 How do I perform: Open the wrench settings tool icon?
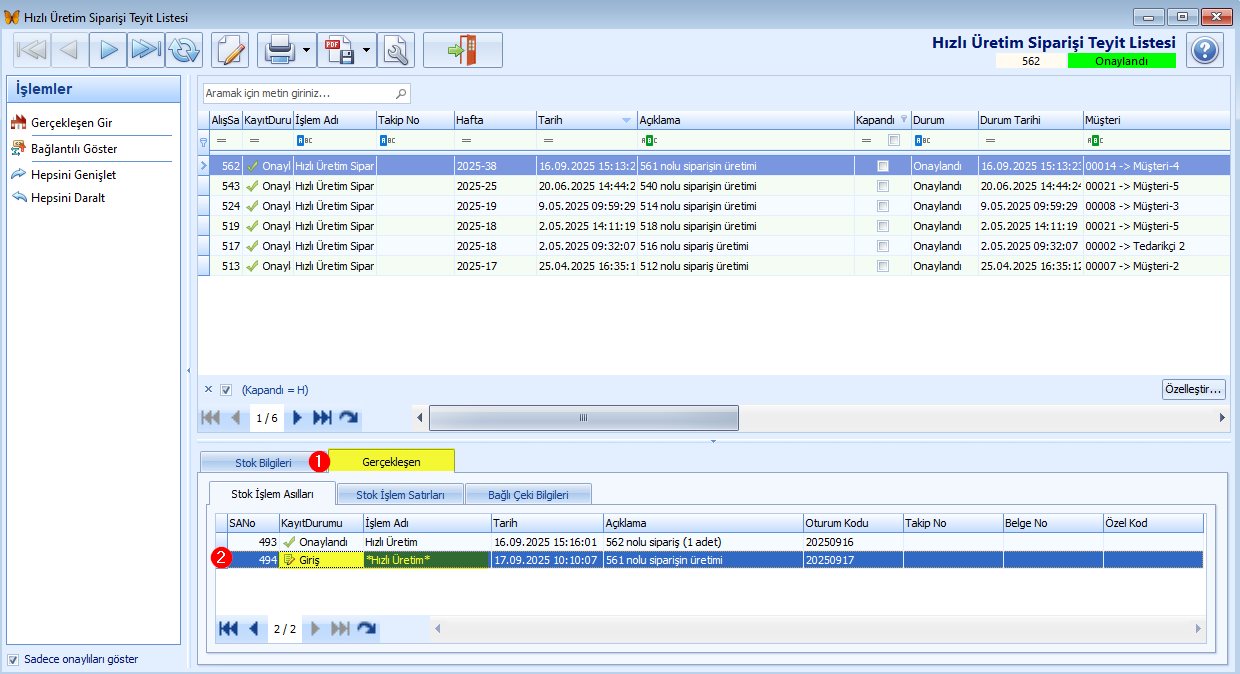pyautogui.click(x=395, y=49)
